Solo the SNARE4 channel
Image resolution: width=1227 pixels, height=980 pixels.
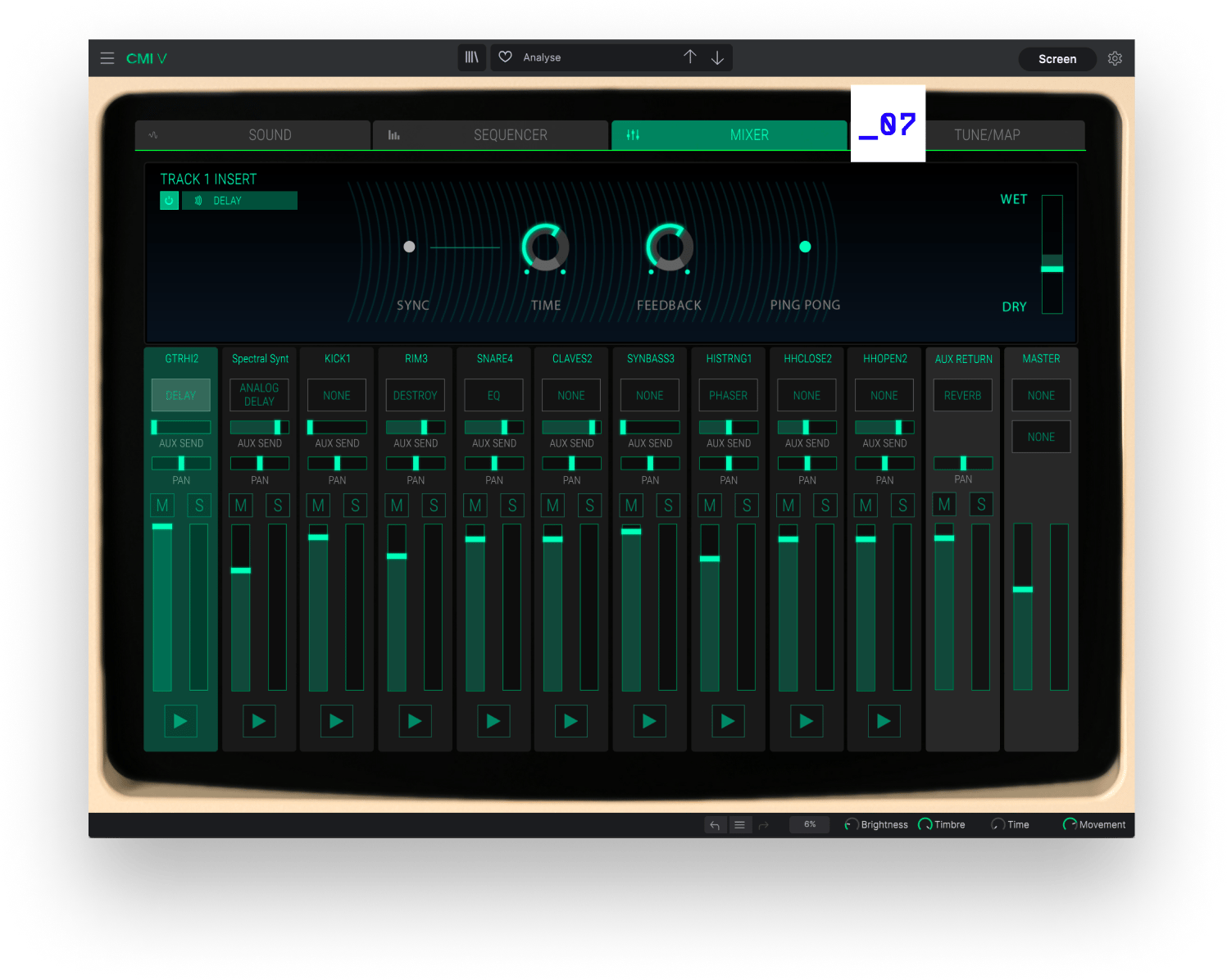click(512, 506)
